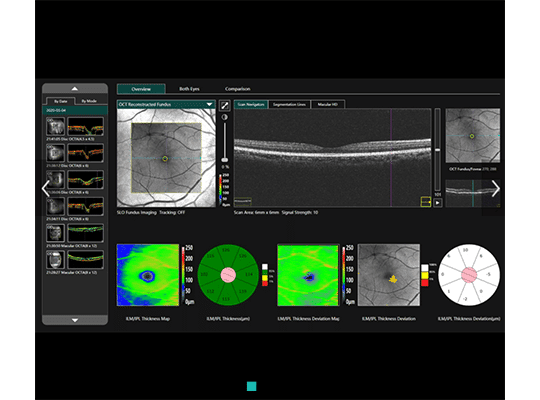The height and width of the screenshot is (400, 540).
Task: Go to previous slide with left arrow
Action: point(45,188)
